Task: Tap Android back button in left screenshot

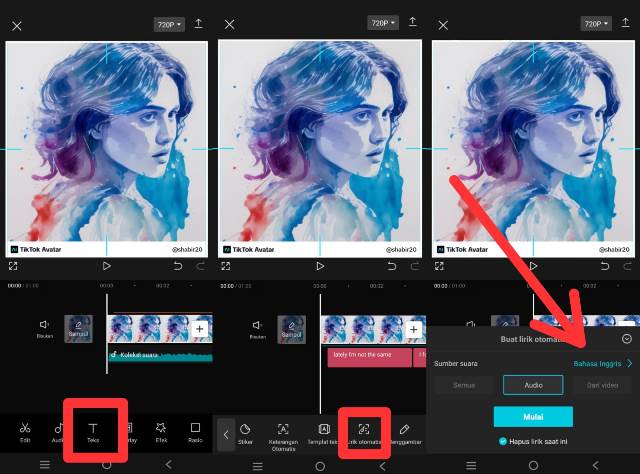Action: (x=169, y=464)
